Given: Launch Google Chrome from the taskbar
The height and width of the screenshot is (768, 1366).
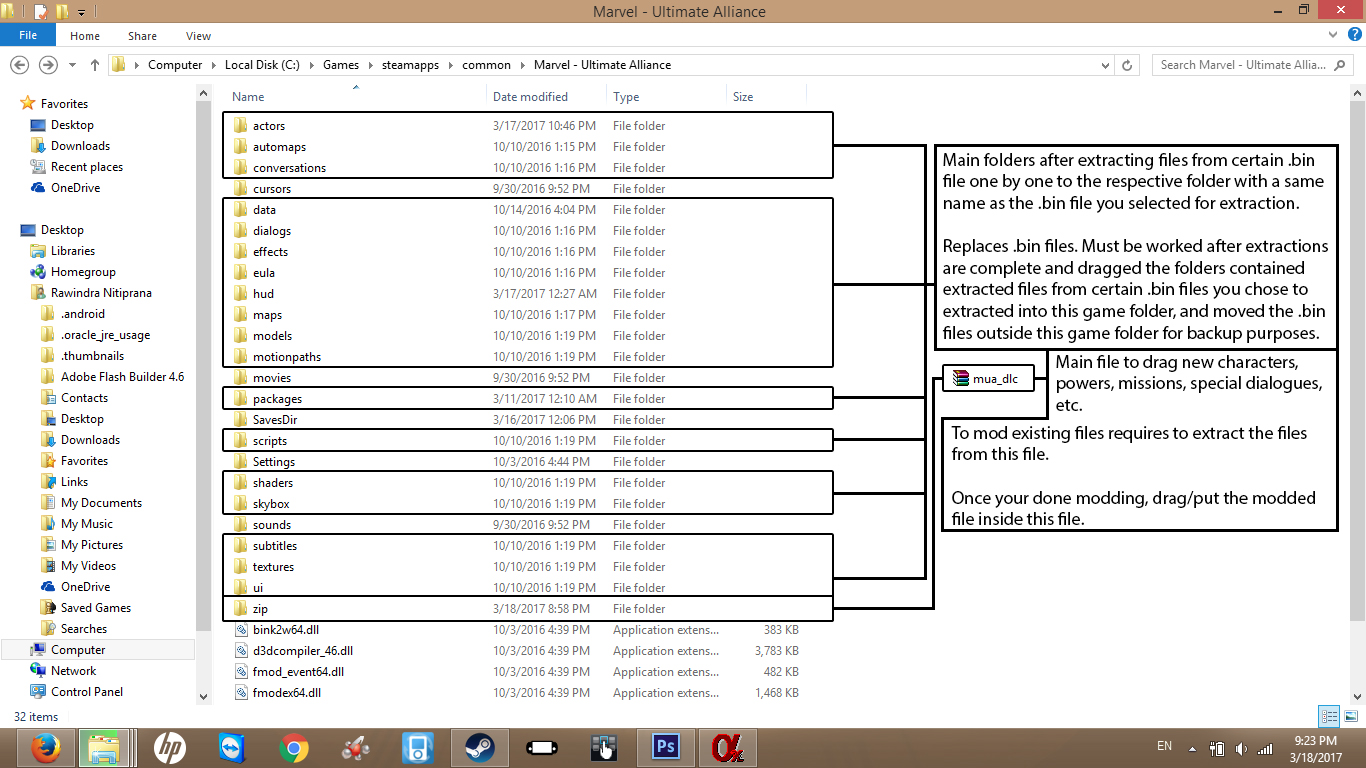Looking at the screenshot, I should click(x=294, y=748).
